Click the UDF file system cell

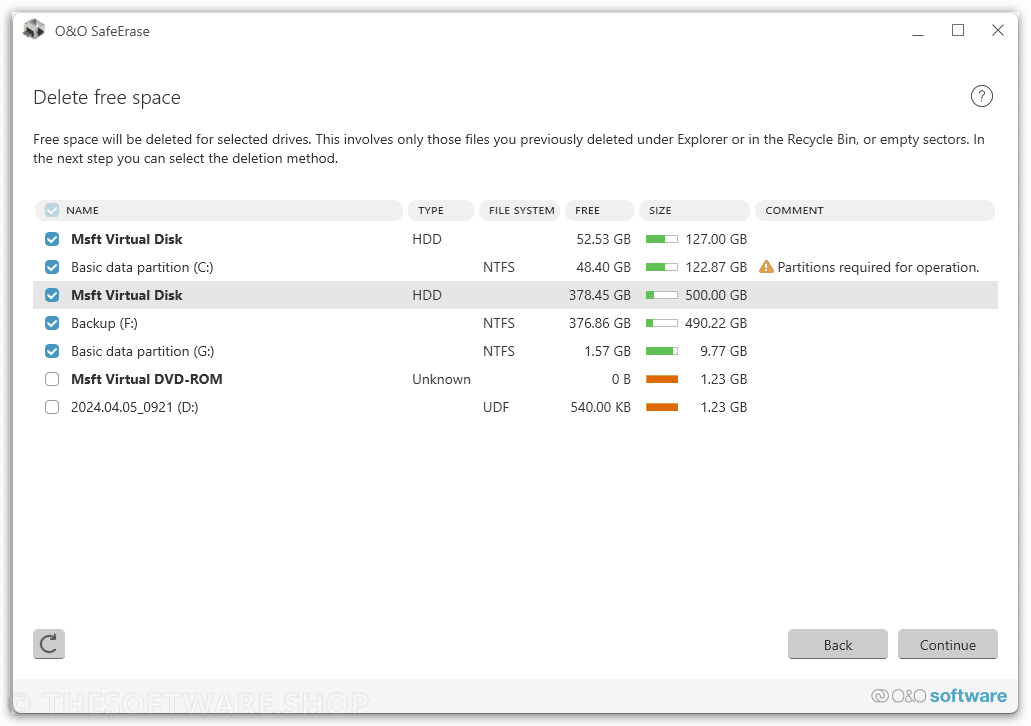click(496, 407)
